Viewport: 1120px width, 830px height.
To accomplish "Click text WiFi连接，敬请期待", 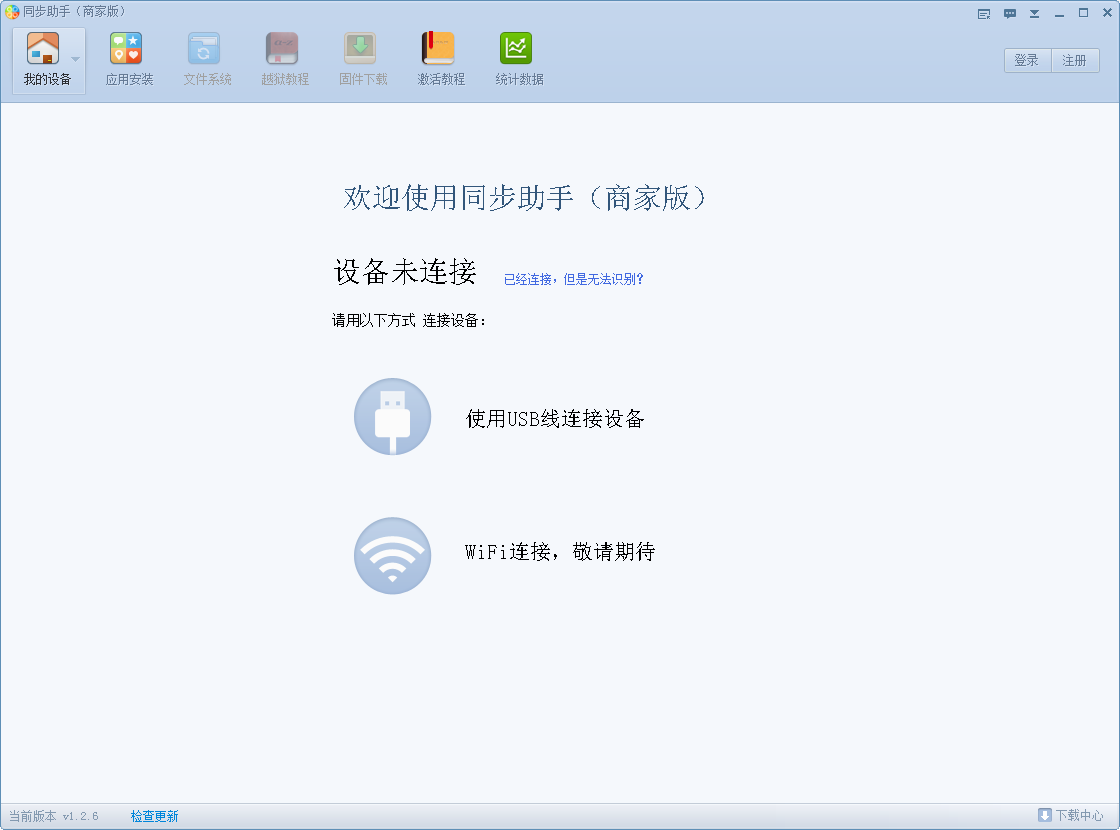I will [x=560, y=551].
